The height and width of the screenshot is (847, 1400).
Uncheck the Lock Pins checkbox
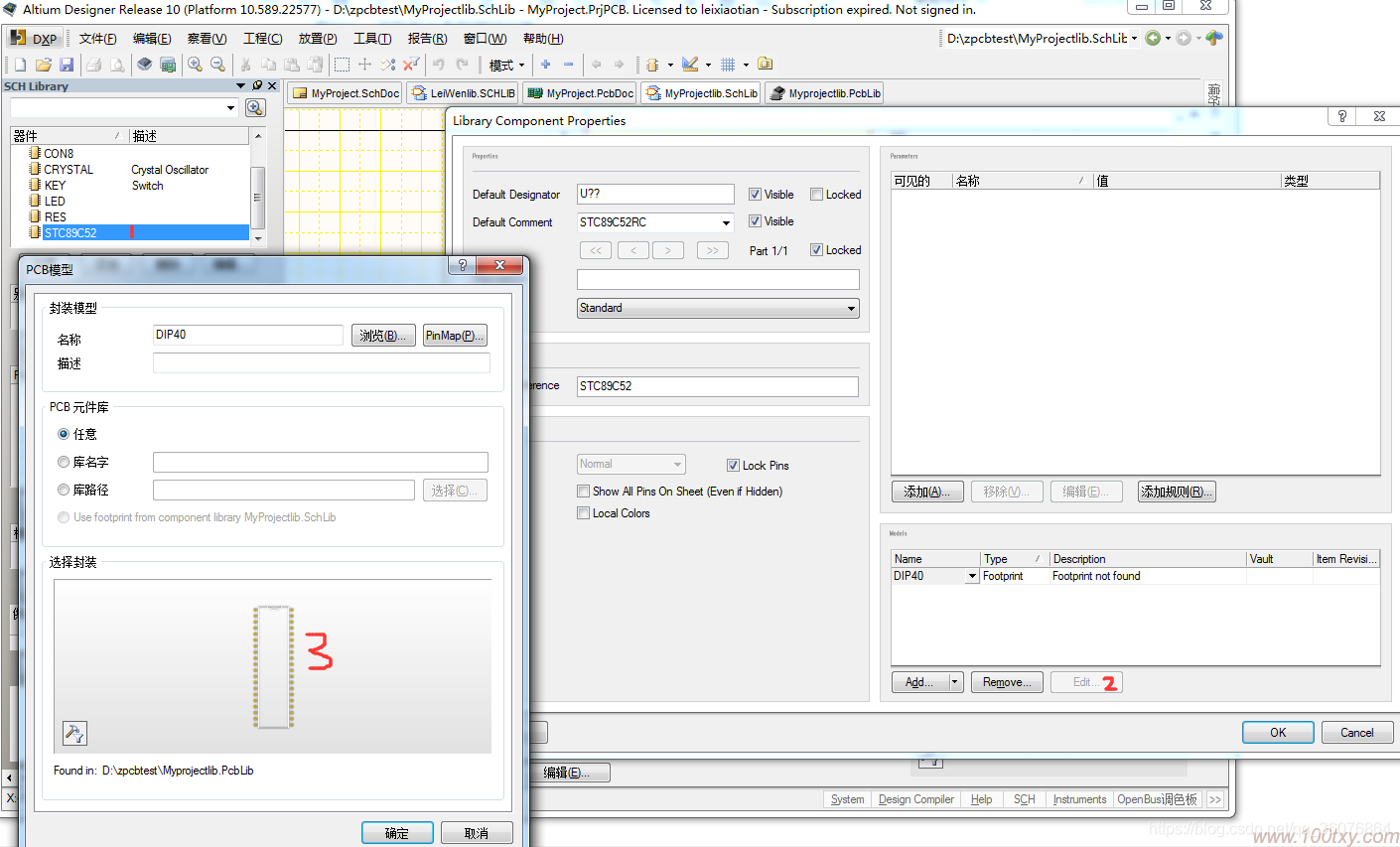pyautogui.click(x=733, y=466)
